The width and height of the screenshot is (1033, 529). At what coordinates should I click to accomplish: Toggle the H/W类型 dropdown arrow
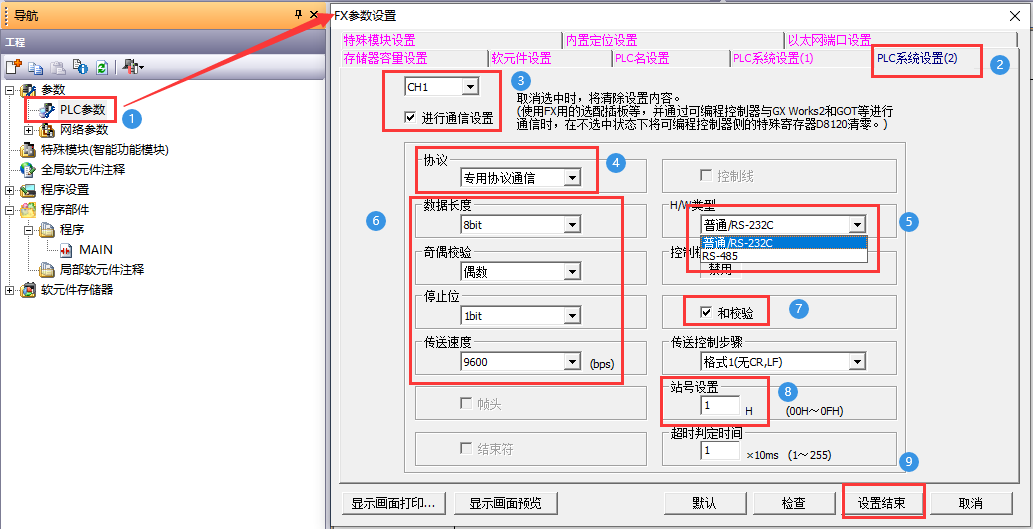(856, 225)
